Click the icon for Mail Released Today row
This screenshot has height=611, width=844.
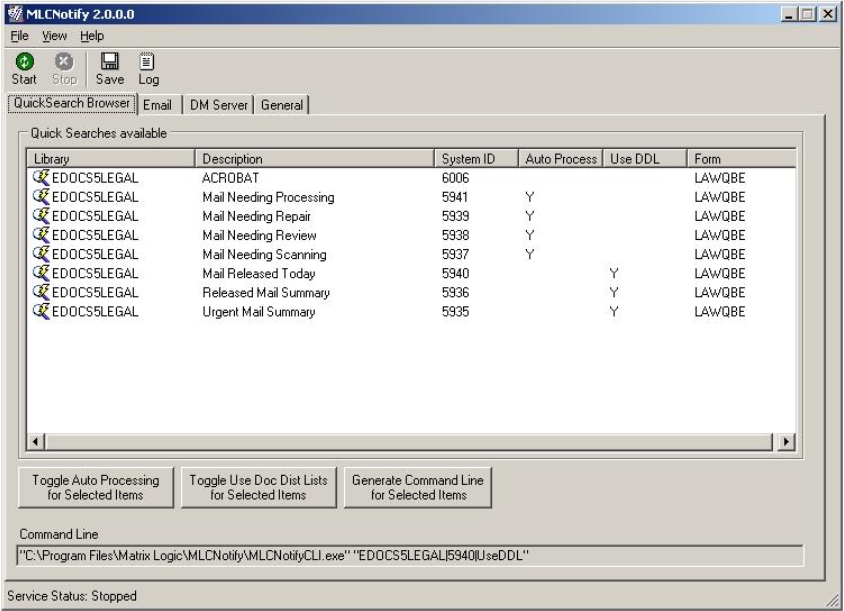41,273
